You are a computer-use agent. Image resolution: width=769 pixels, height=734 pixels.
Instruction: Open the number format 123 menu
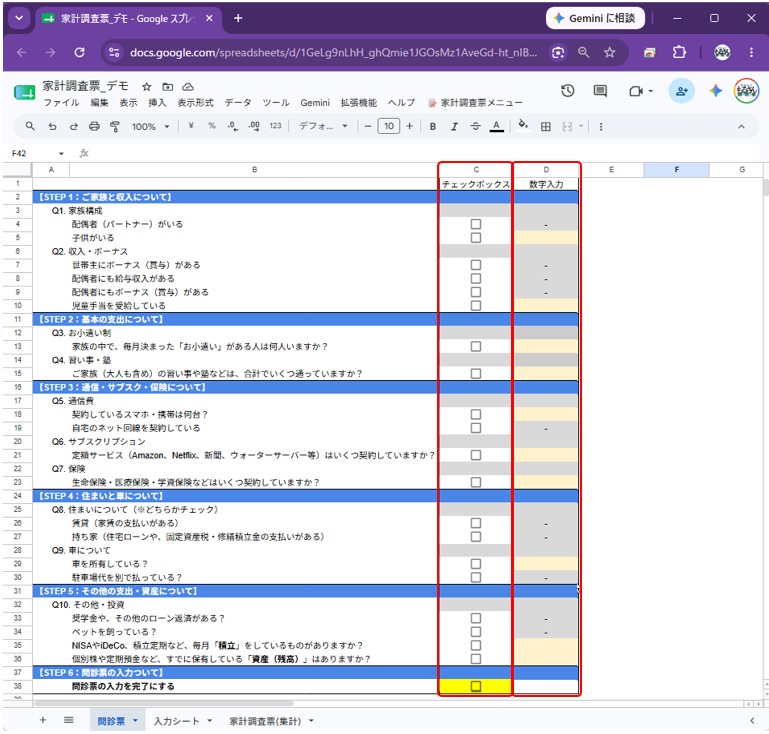(275, 126)
